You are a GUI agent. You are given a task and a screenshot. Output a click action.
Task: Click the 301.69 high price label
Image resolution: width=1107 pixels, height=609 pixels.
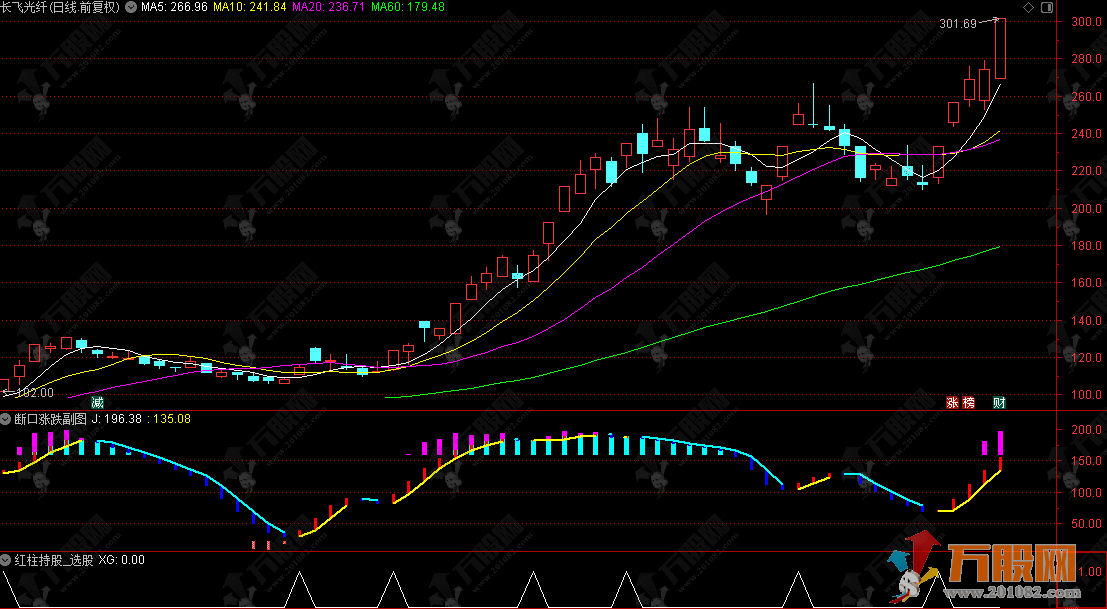click(956, 24)
